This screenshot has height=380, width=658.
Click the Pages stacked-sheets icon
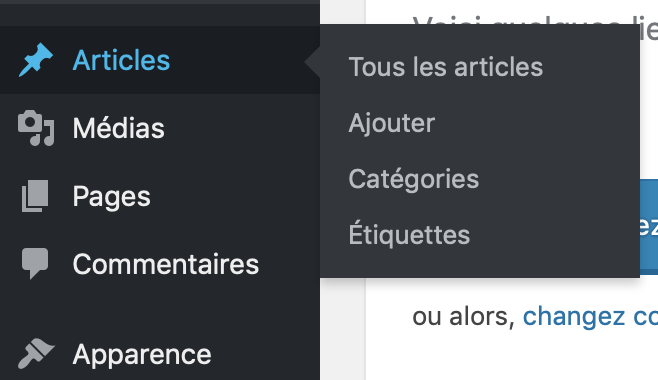(x=35, y=196)
